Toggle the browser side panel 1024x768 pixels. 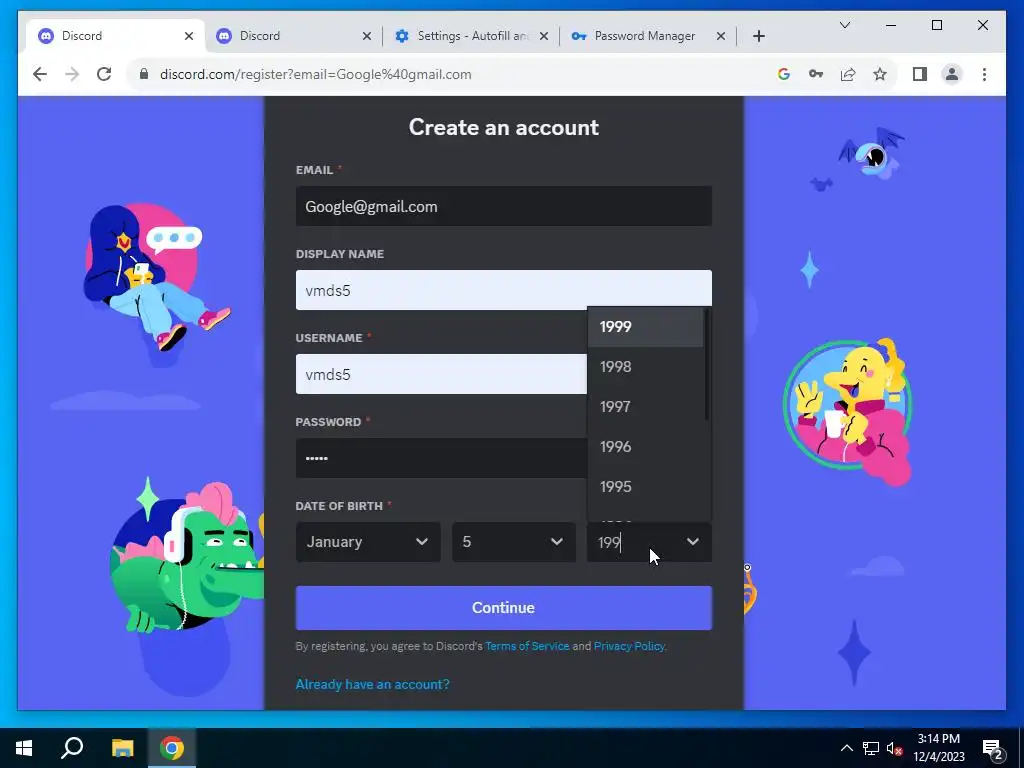tap(920, 74)
